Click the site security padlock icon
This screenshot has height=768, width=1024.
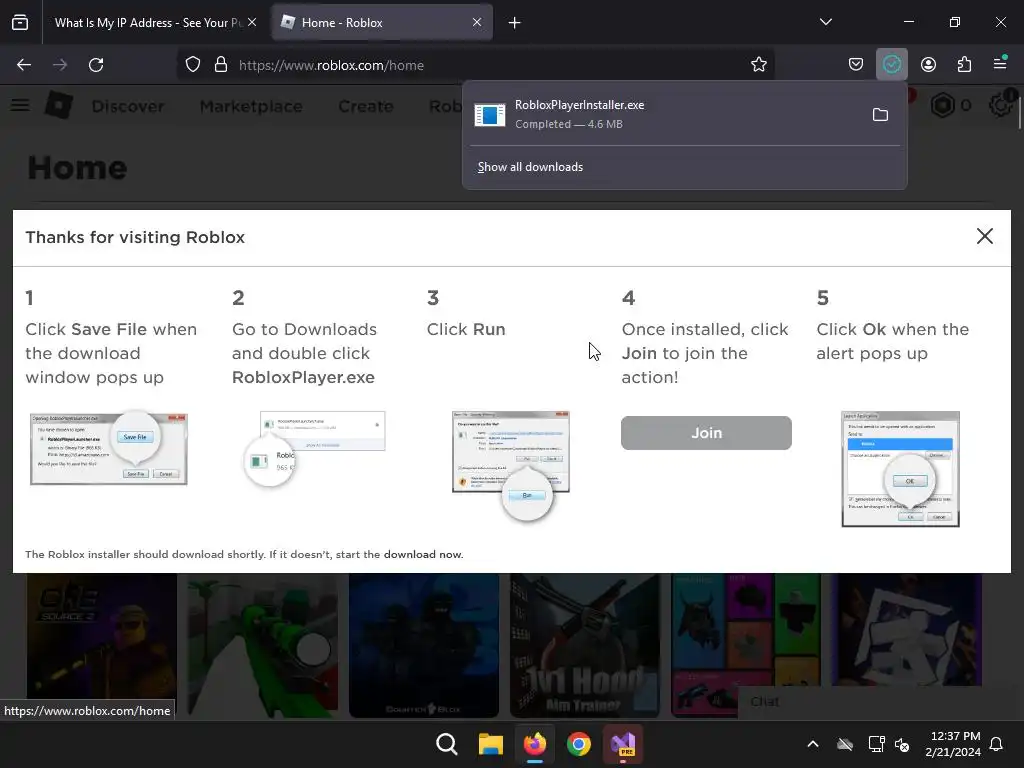221,65
